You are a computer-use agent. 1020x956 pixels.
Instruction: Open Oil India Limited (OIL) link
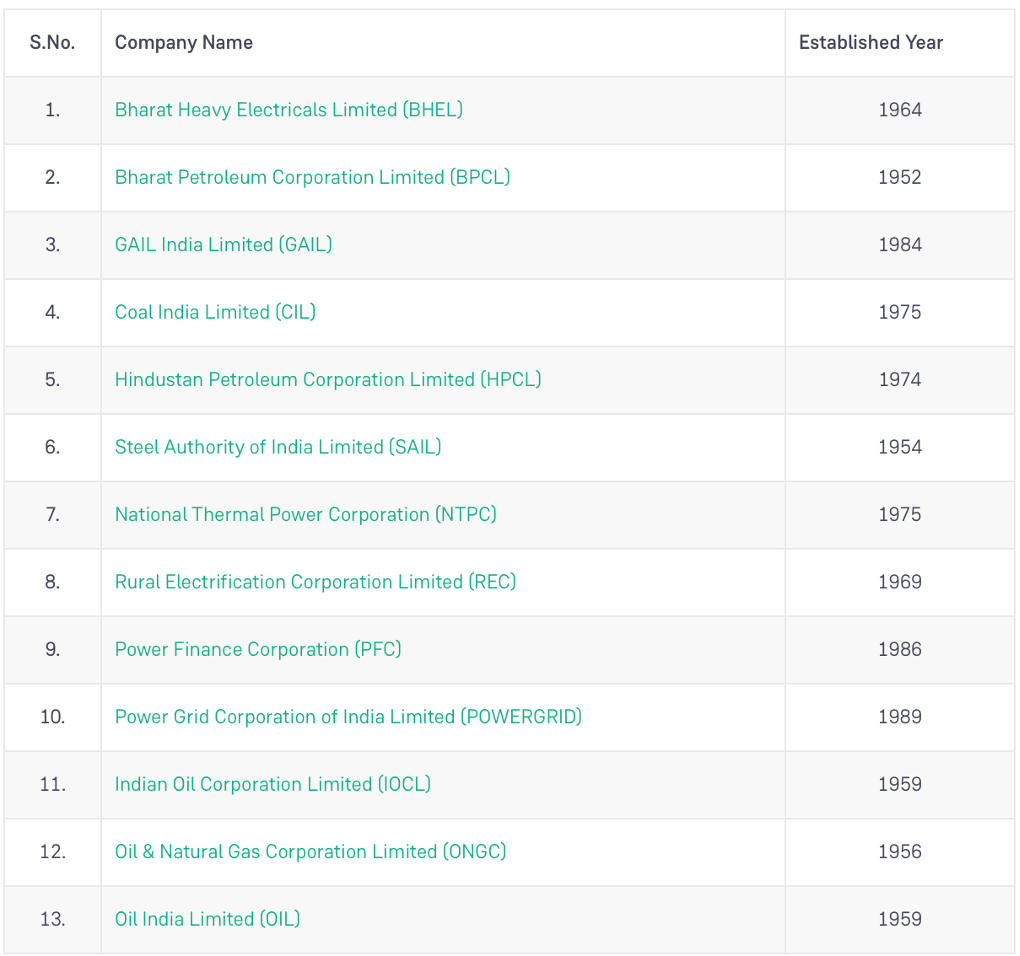point(208,920)
